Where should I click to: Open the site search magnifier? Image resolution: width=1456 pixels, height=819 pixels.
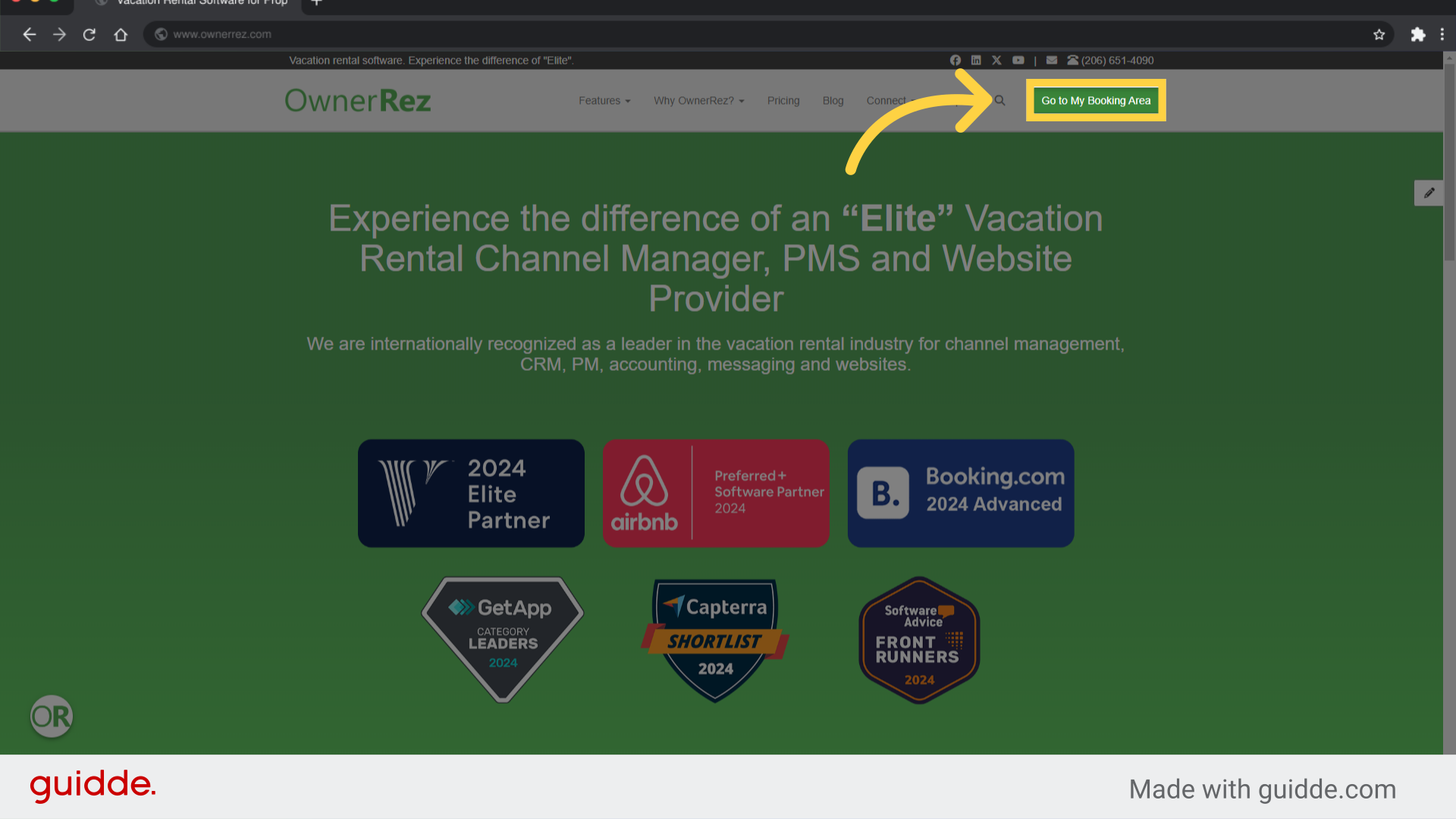point(1000,100)
